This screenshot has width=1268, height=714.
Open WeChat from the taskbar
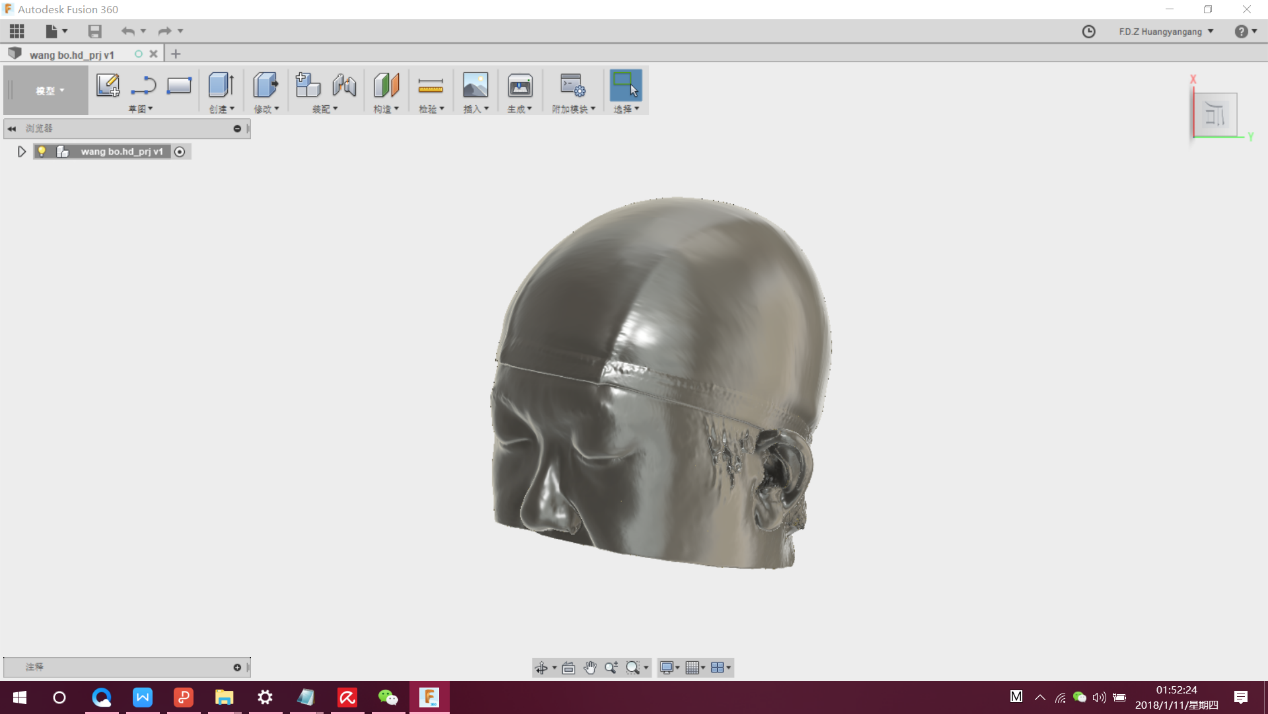click(x=387, y=697)
